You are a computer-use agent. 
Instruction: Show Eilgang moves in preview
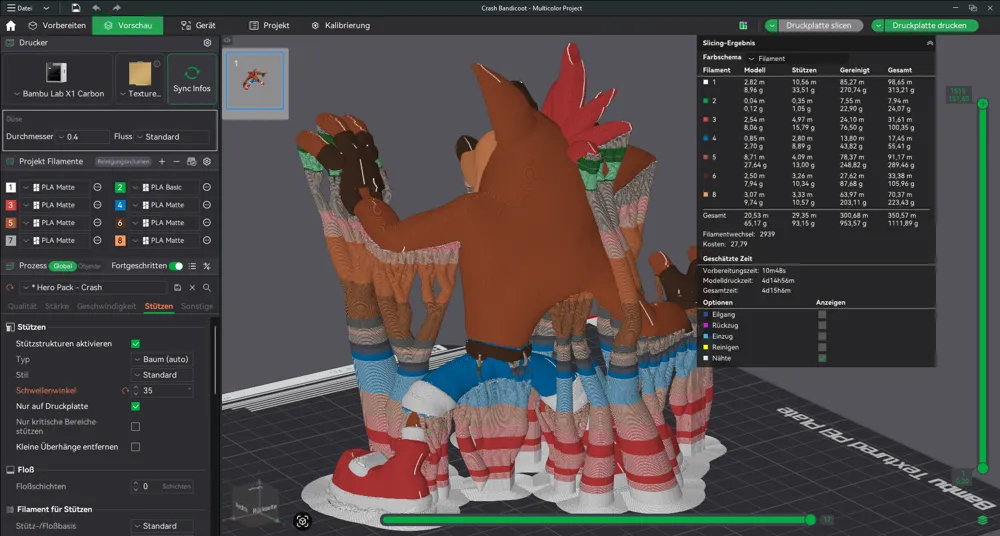[x=822, y=315]
